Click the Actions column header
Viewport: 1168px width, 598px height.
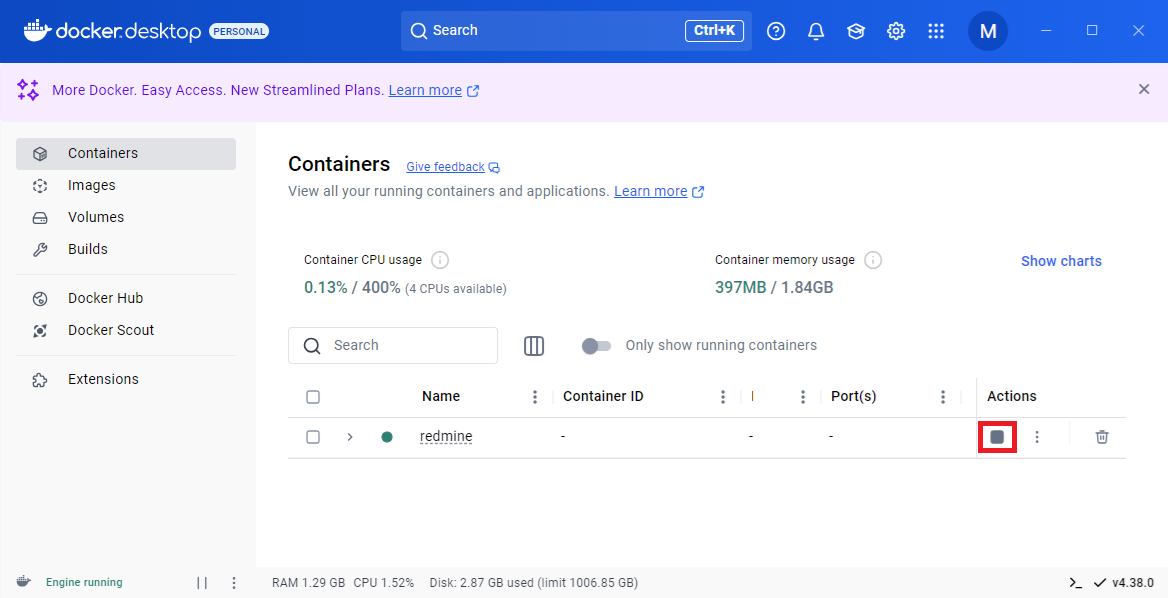coord(1012,397)
